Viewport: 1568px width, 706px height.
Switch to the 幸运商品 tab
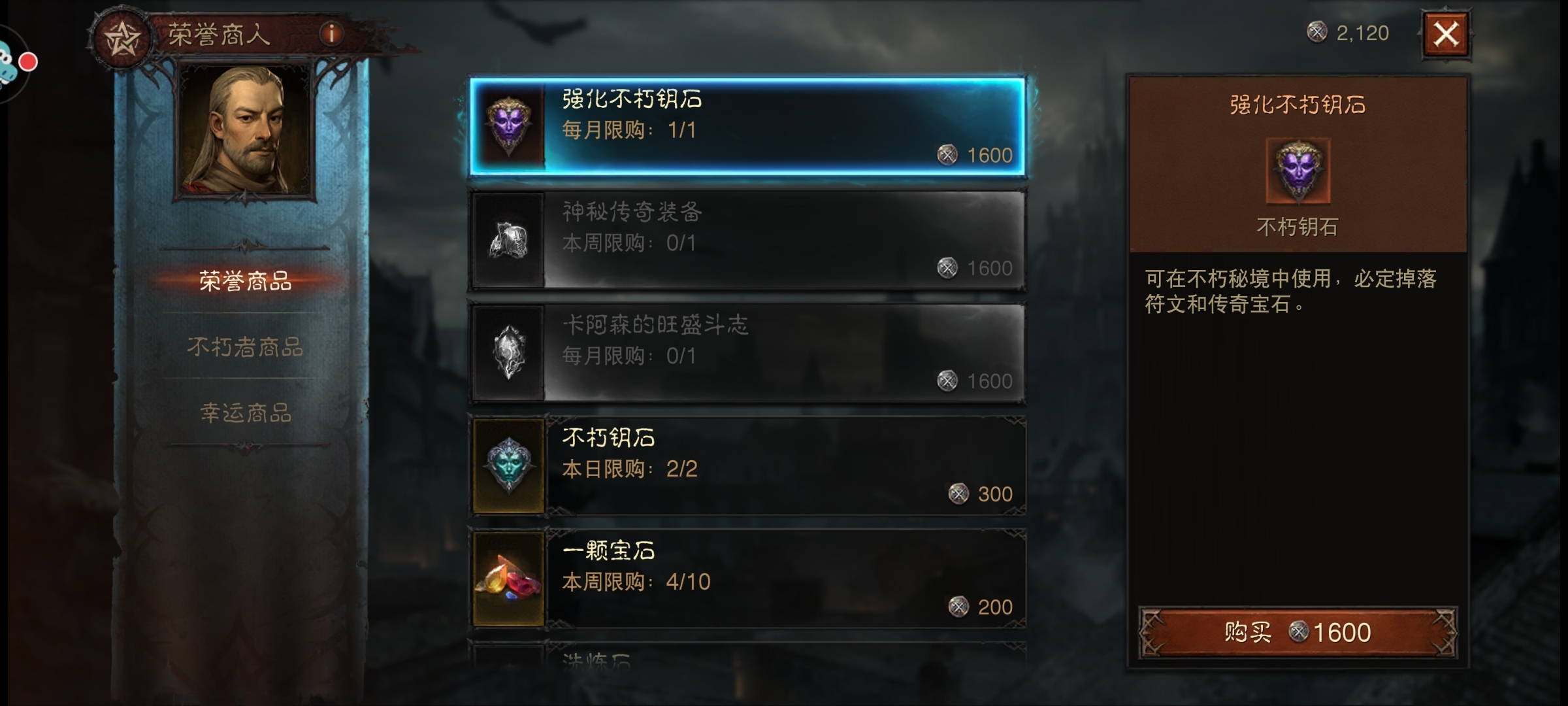(245, 412)
